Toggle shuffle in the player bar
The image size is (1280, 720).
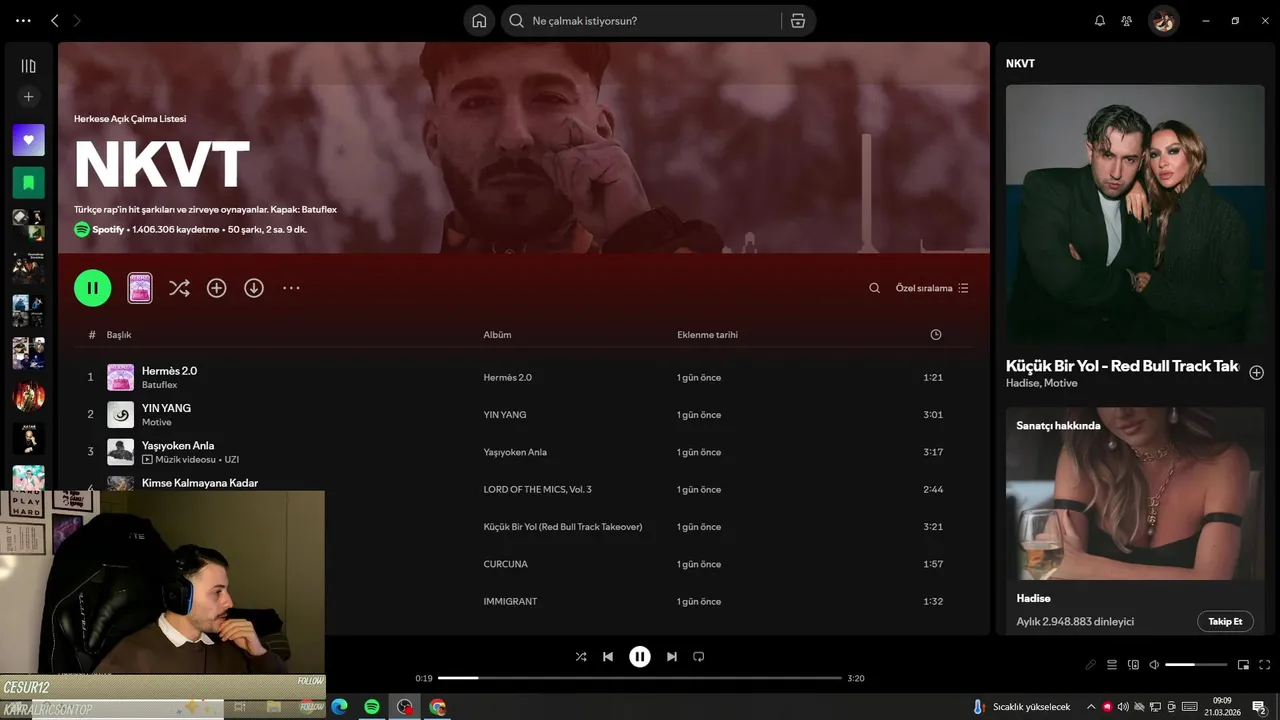[x=581, y=657]
